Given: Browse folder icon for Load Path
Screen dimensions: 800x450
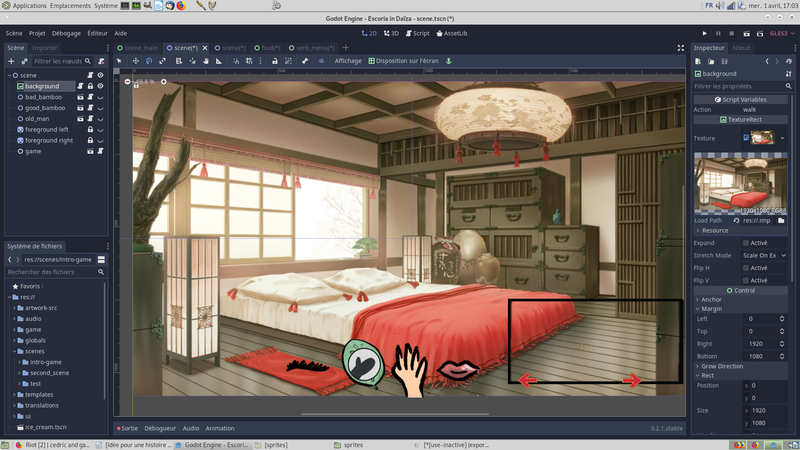Looking at the screenshot, I should click(781, 220).
